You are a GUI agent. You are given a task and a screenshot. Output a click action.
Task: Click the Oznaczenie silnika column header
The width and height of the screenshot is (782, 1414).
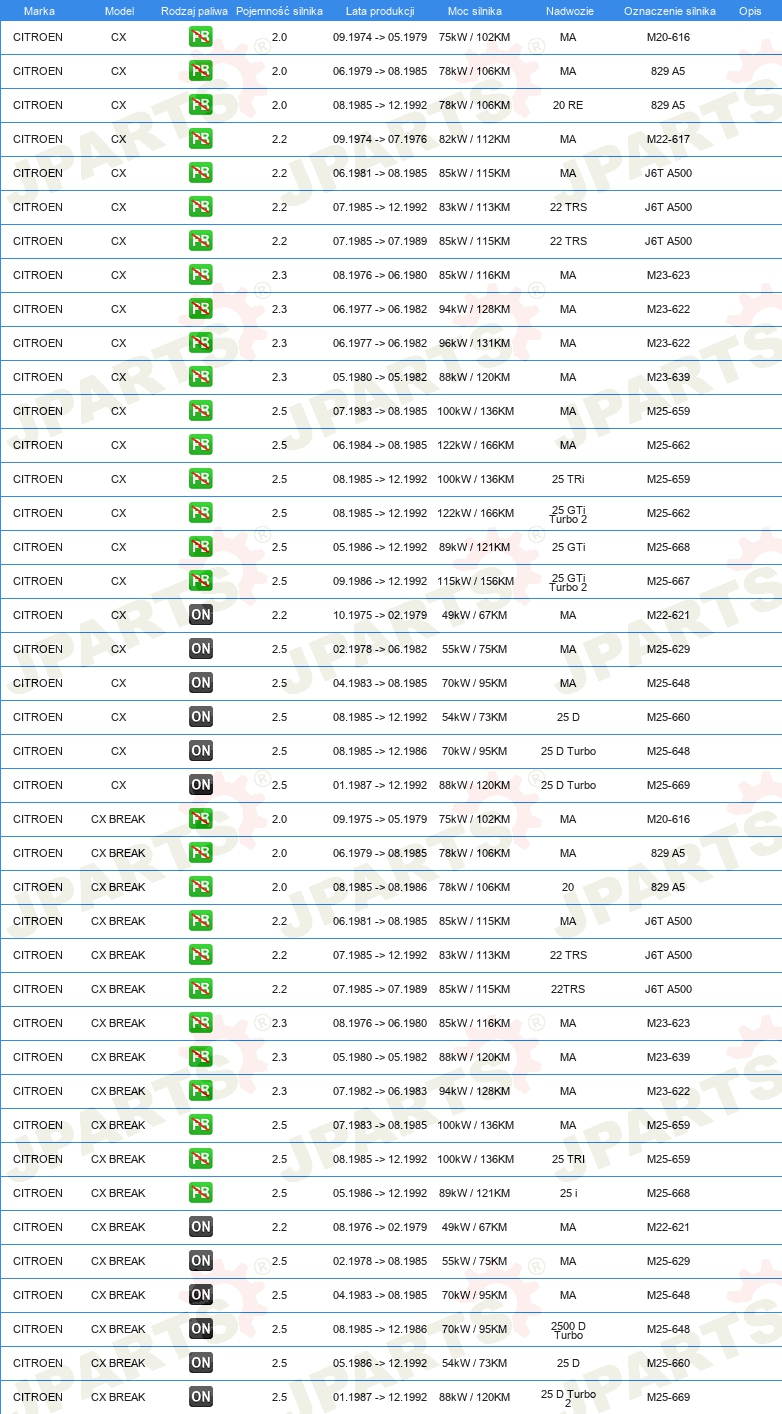pos(670,11)
